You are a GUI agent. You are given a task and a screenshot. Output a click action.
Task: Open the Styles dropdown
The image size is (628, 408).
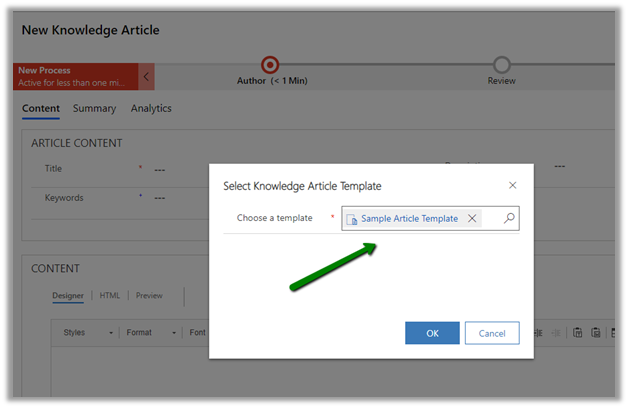87,332
